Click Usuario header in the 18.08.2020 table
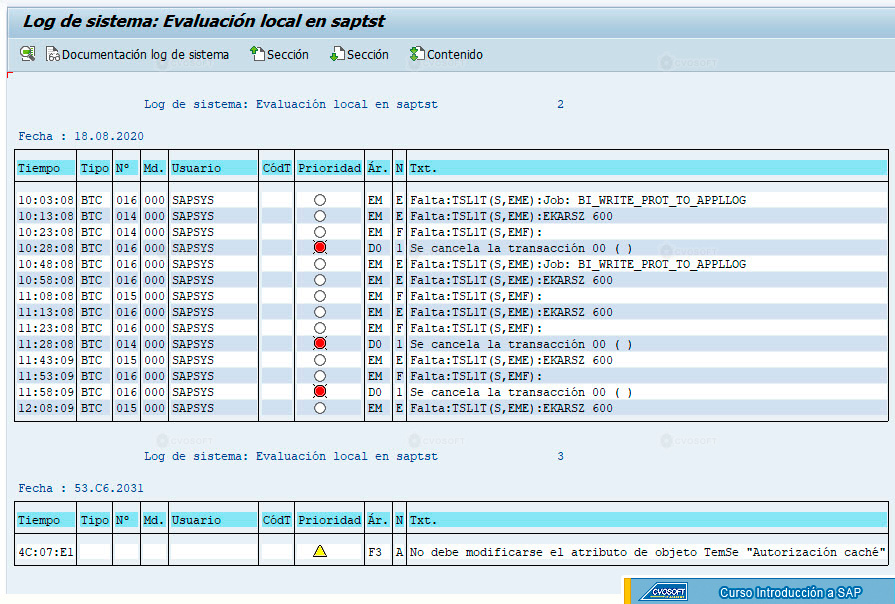Viewport: 895px width, 604px height. point(196,168)
